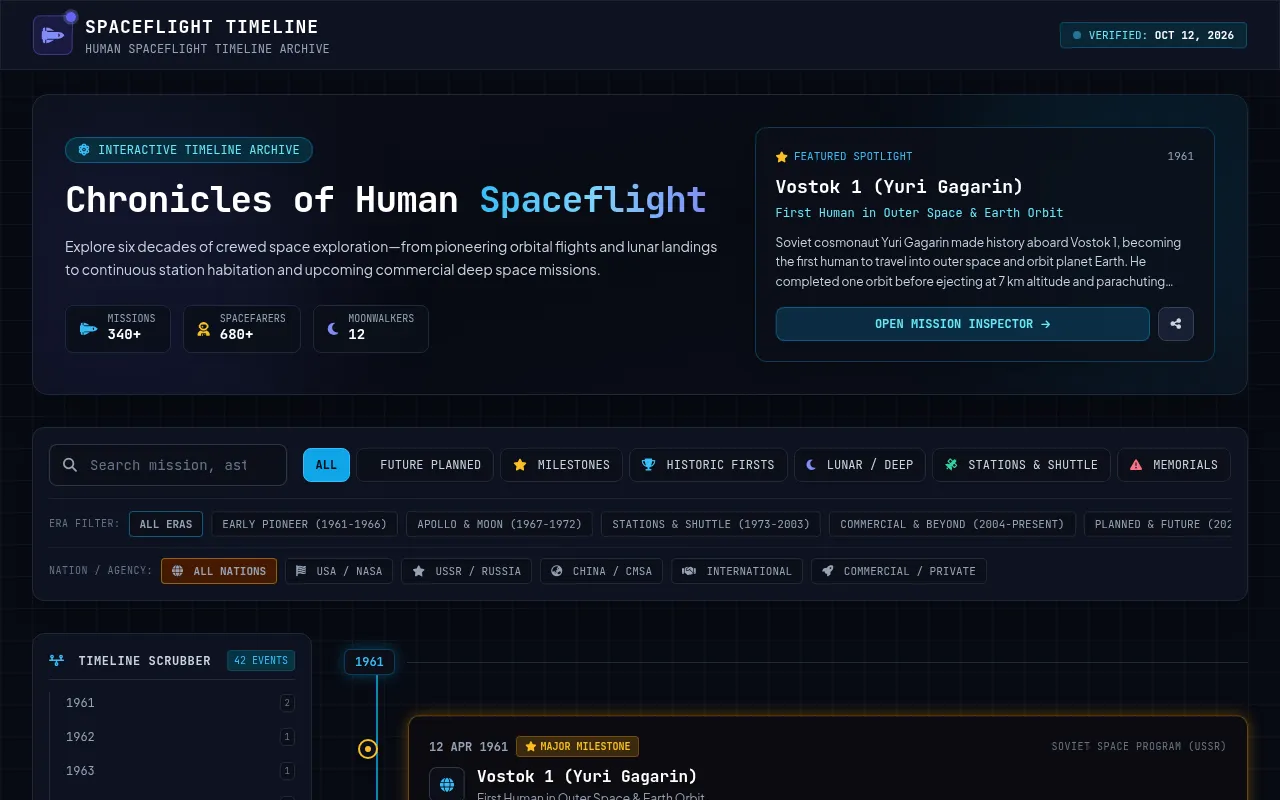Pick the Commercial & Beyond (2004-Present) era
The image size is (1280, 800).
(x=953, y=524)
